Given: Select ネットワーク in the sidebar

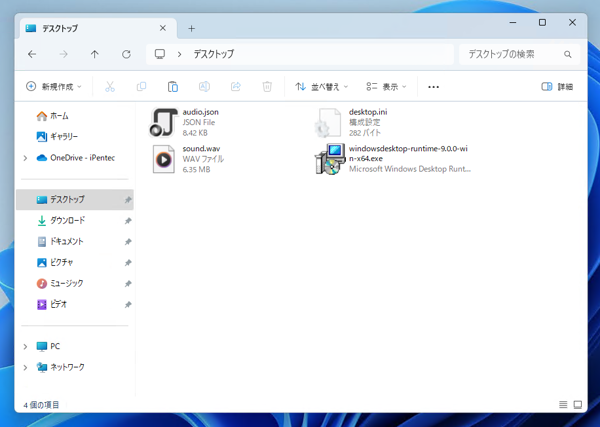Looking at the screenshot, I should 60,367.
